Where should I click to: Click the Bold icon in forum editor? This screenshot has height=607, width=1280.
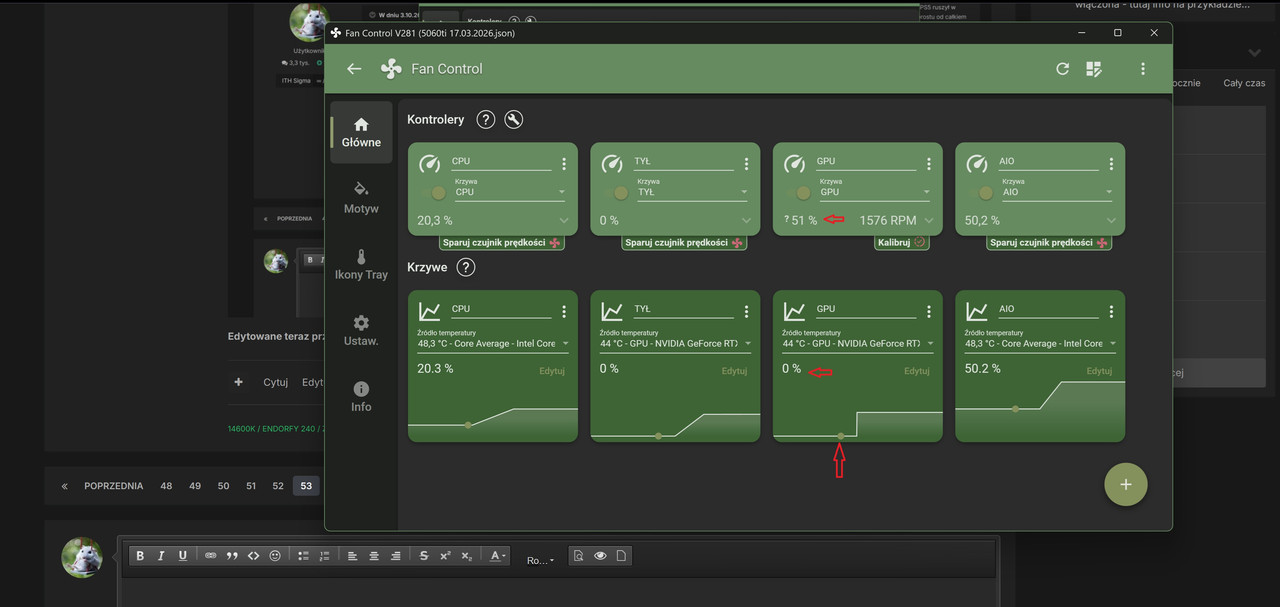pyautogui.click(x=140, y=556)
